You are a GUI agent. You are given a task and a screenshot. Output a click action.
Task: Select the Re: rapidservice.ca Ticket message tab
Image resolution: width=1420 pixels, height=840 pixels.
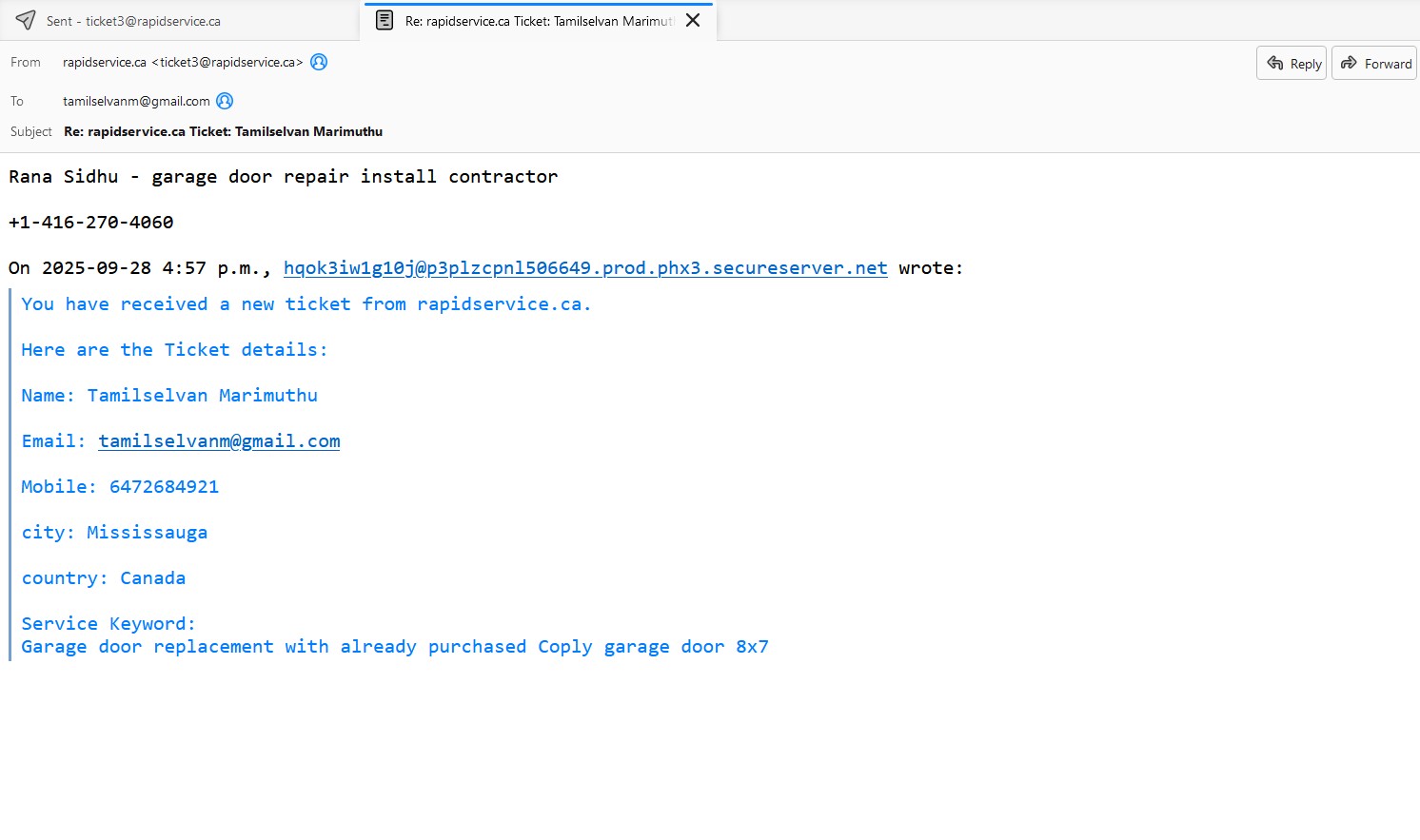tap(539, 21)
